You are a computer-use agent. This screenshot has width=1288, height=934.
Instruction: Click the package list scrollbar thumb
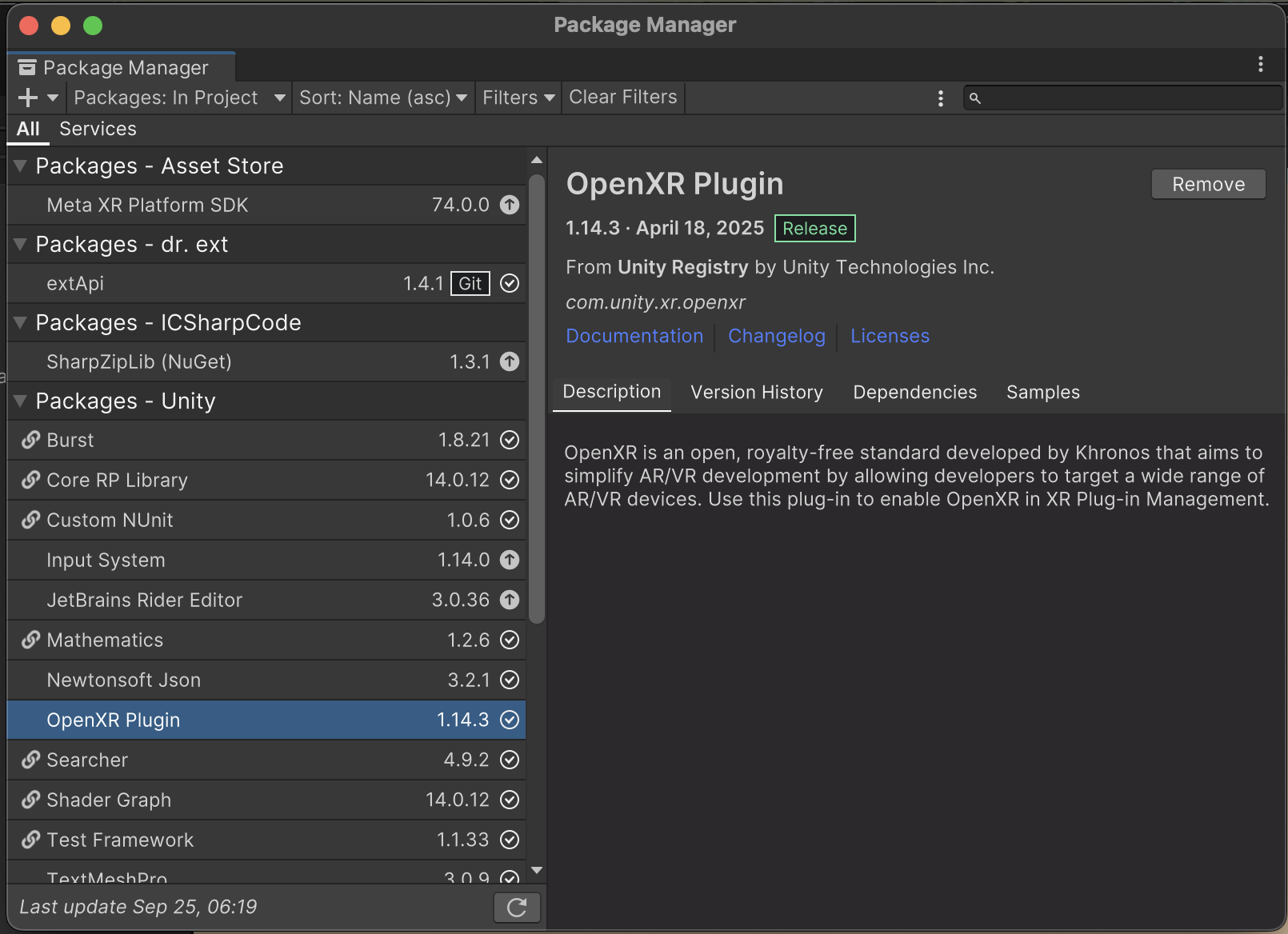pos(537,398)
